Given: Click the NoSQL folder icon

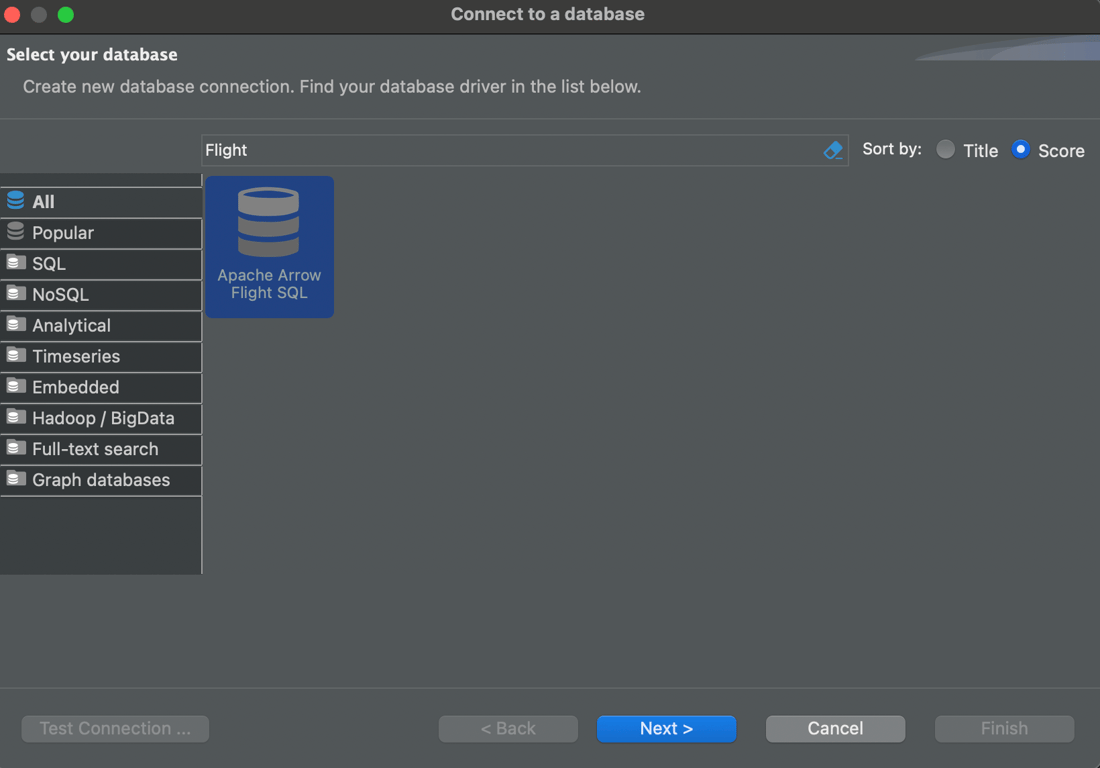Looking at the screenshot, I should pyautogui.click(x=15, y=293).
